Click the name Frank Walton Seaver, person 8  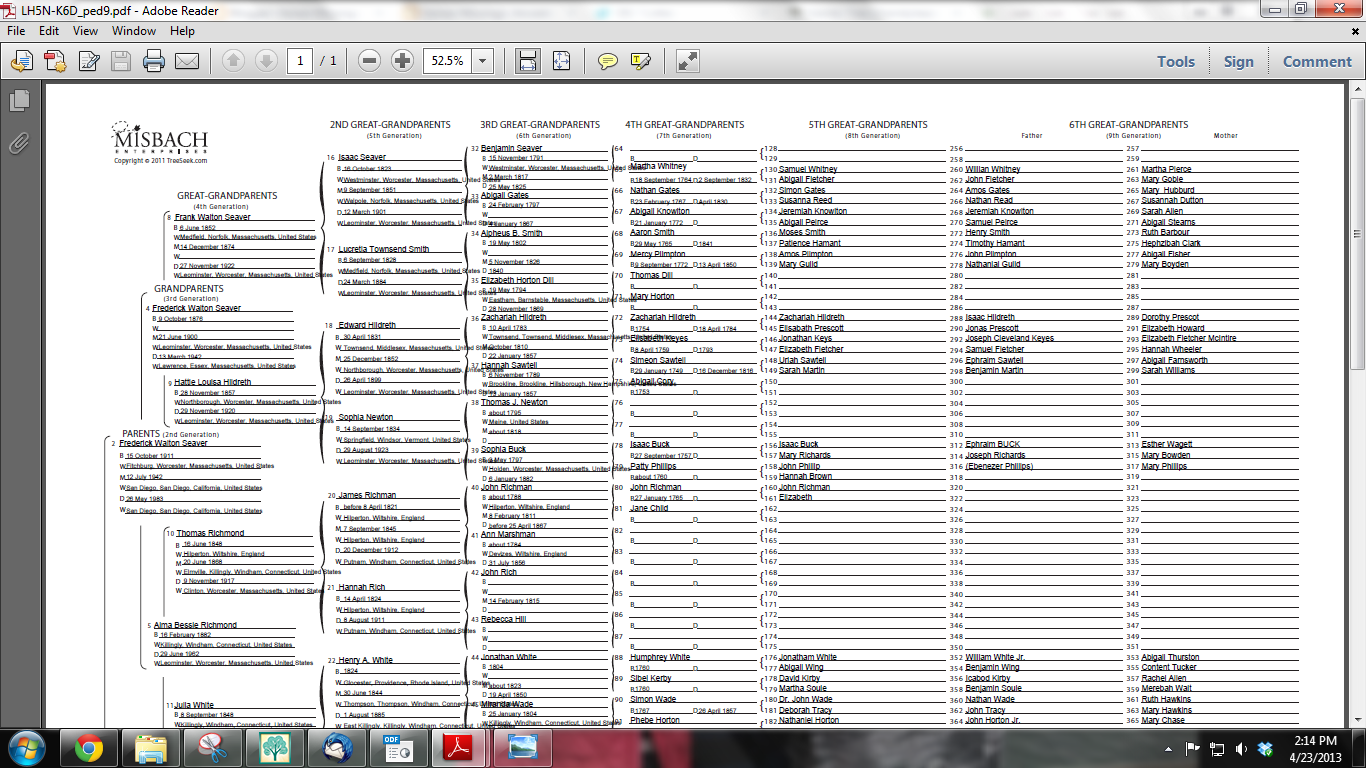[x=213, y=217]
